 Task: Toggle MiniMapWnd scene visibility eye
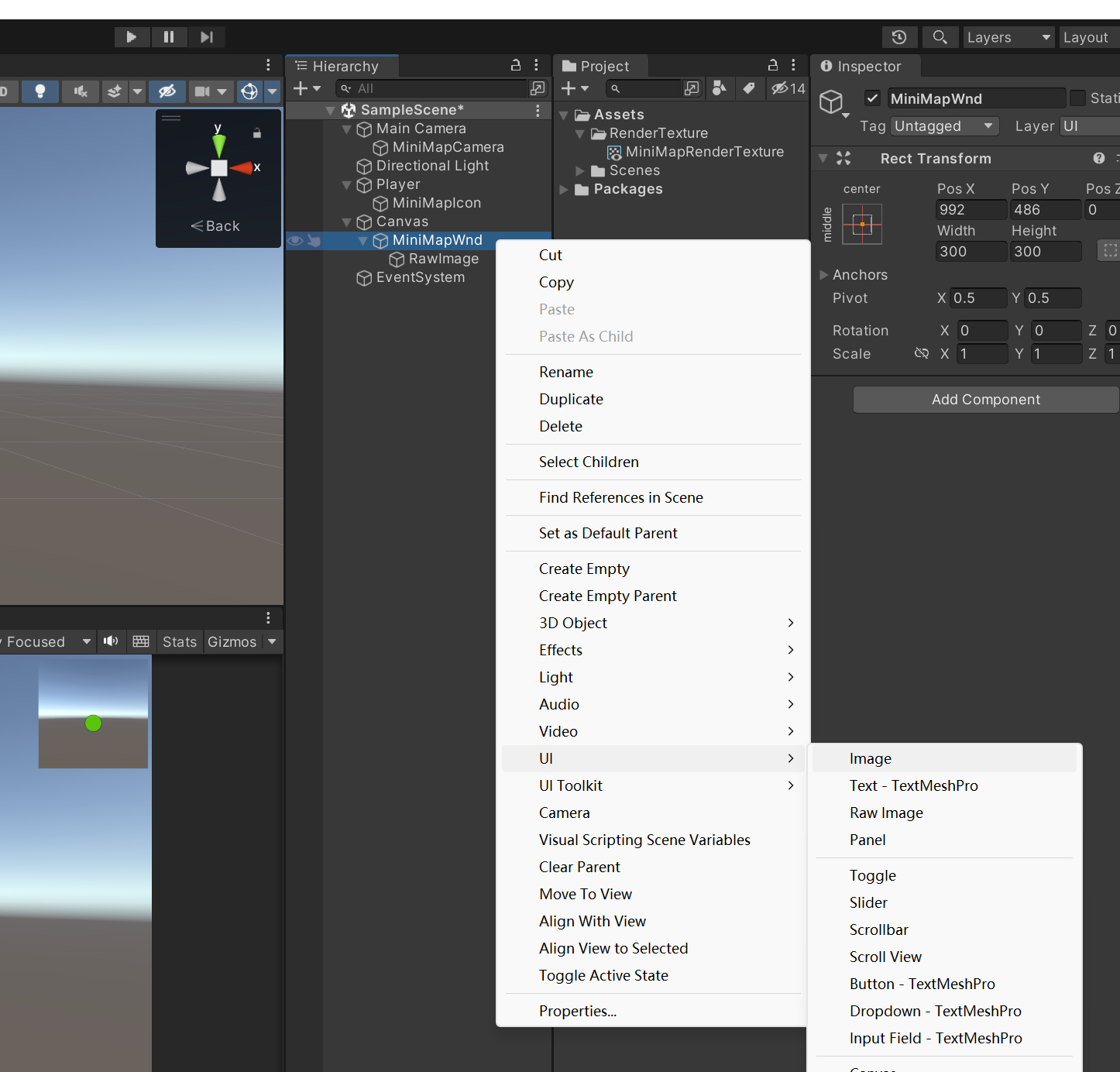tap(295, 241)
